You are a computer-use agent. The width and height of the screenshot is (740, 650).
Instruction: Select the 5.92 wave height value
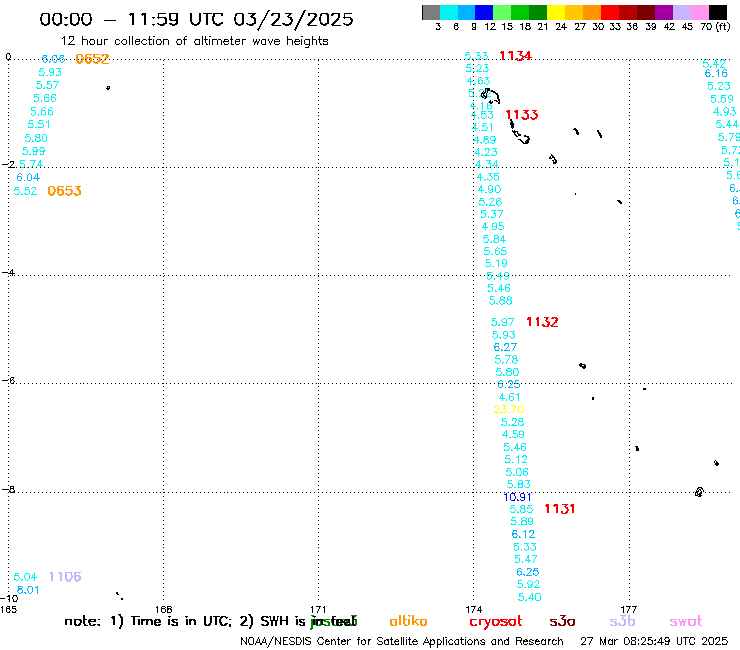point(529,584)
